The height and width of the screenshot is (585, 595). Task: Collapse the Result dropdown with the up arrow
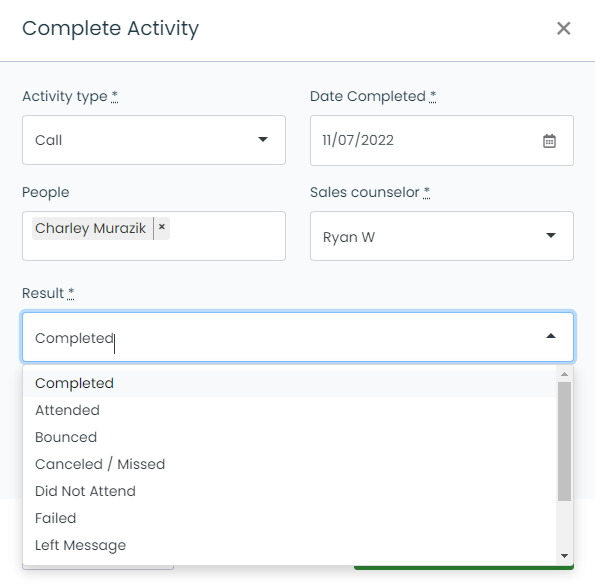pyautogui.click(x=551, y=336)
